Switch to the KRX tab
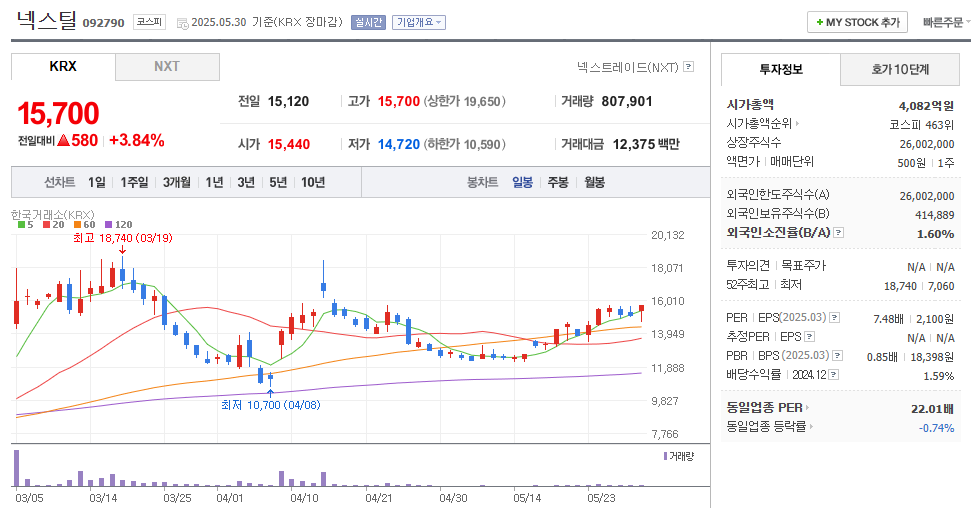This screenshot has height=508, width=980. [63, 66]
